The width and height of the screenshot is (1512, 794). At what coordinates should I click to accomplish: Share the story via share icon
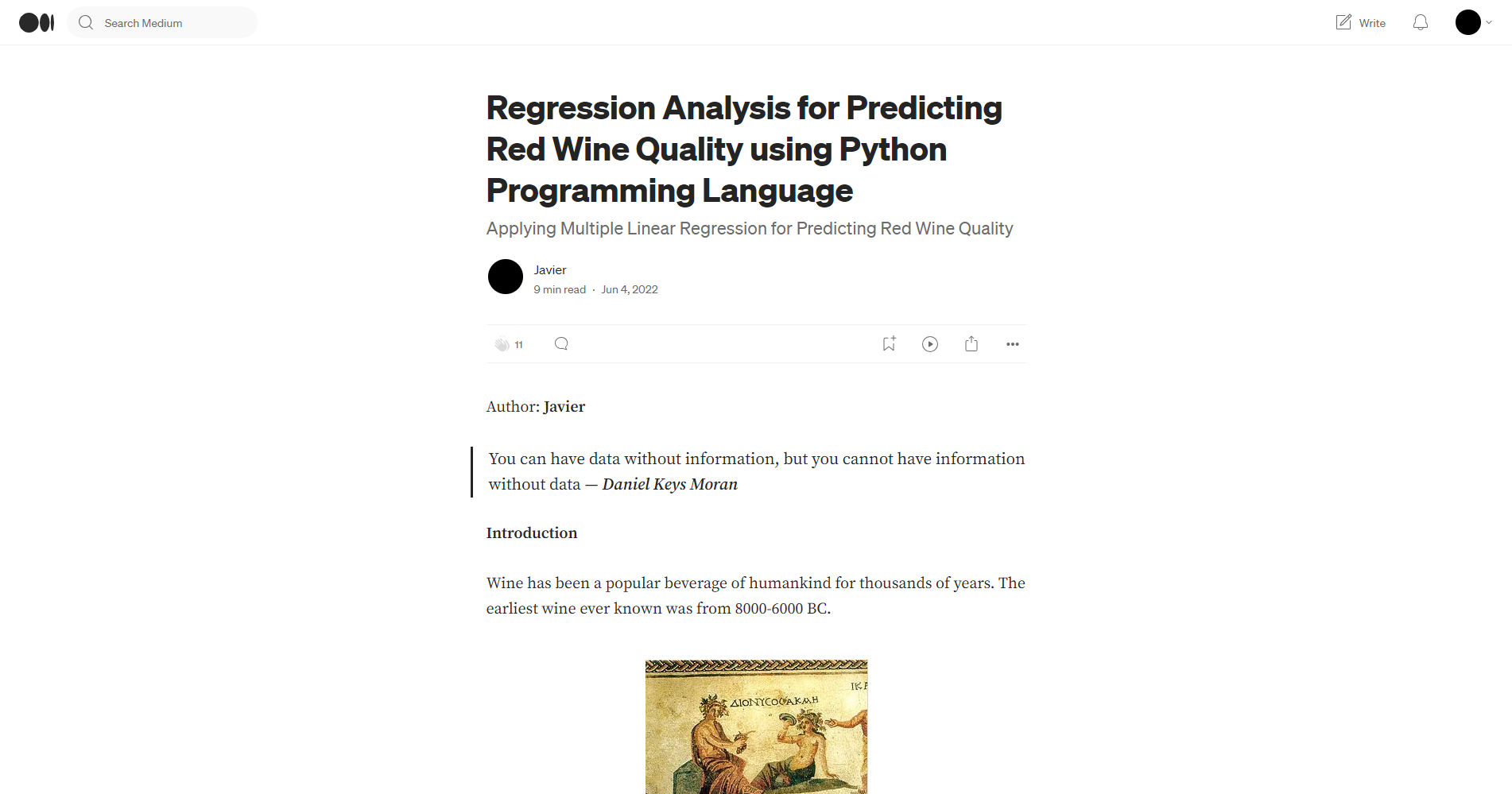pos(971,343)
